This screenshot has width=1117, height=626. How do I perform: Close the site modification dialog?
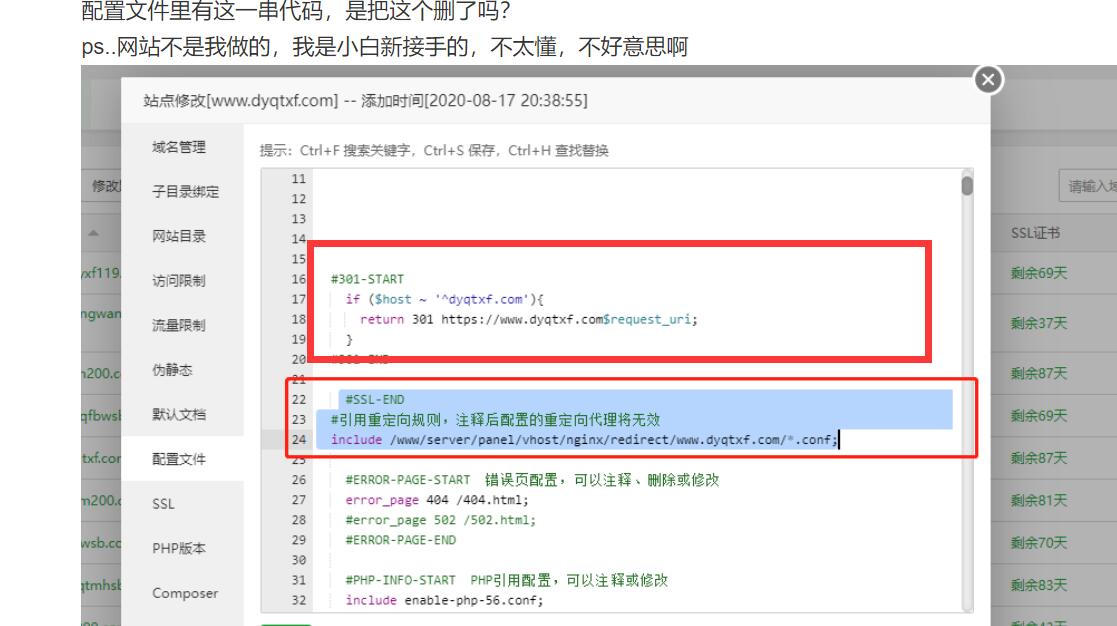click(x=988, y=81)
